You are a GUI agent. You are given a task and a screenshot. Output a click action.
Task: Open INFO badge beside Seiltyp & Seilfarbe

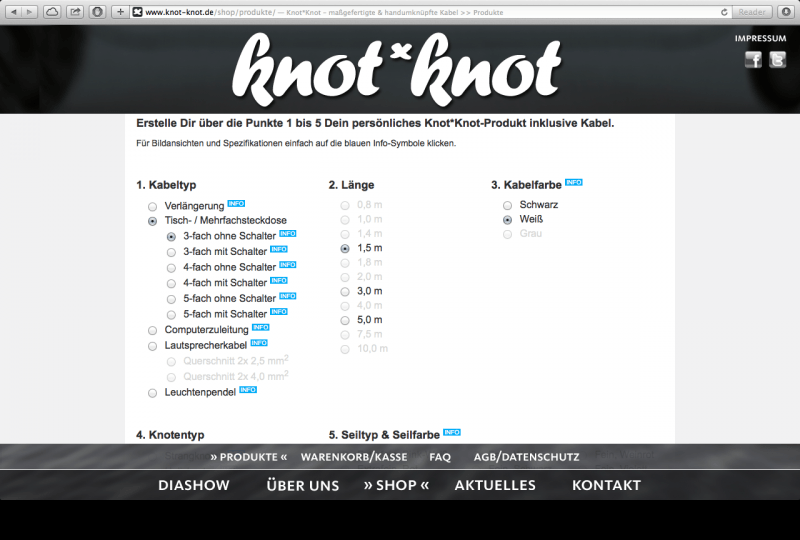point(452,432)
